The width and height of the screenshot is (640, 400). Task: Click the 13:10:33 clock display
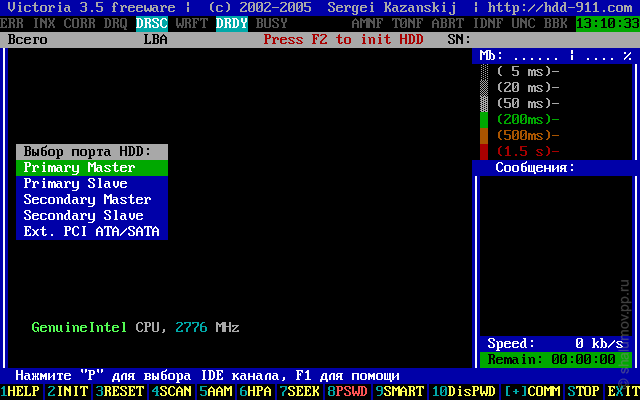click(x=608, y=24)
